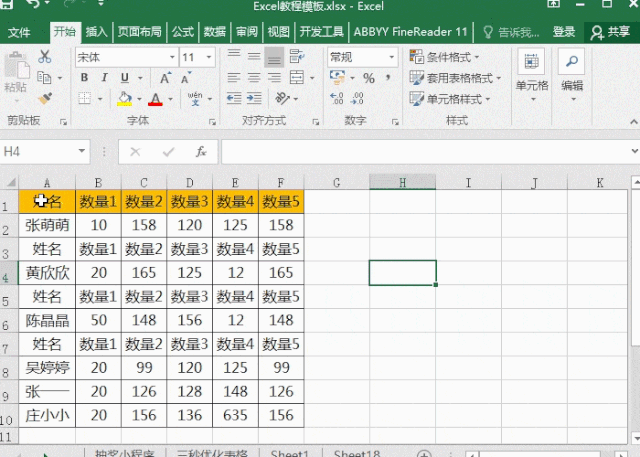Click the Wrap Text icon
The width and height of the screenshot is (640, 457).
coord(297,57)
